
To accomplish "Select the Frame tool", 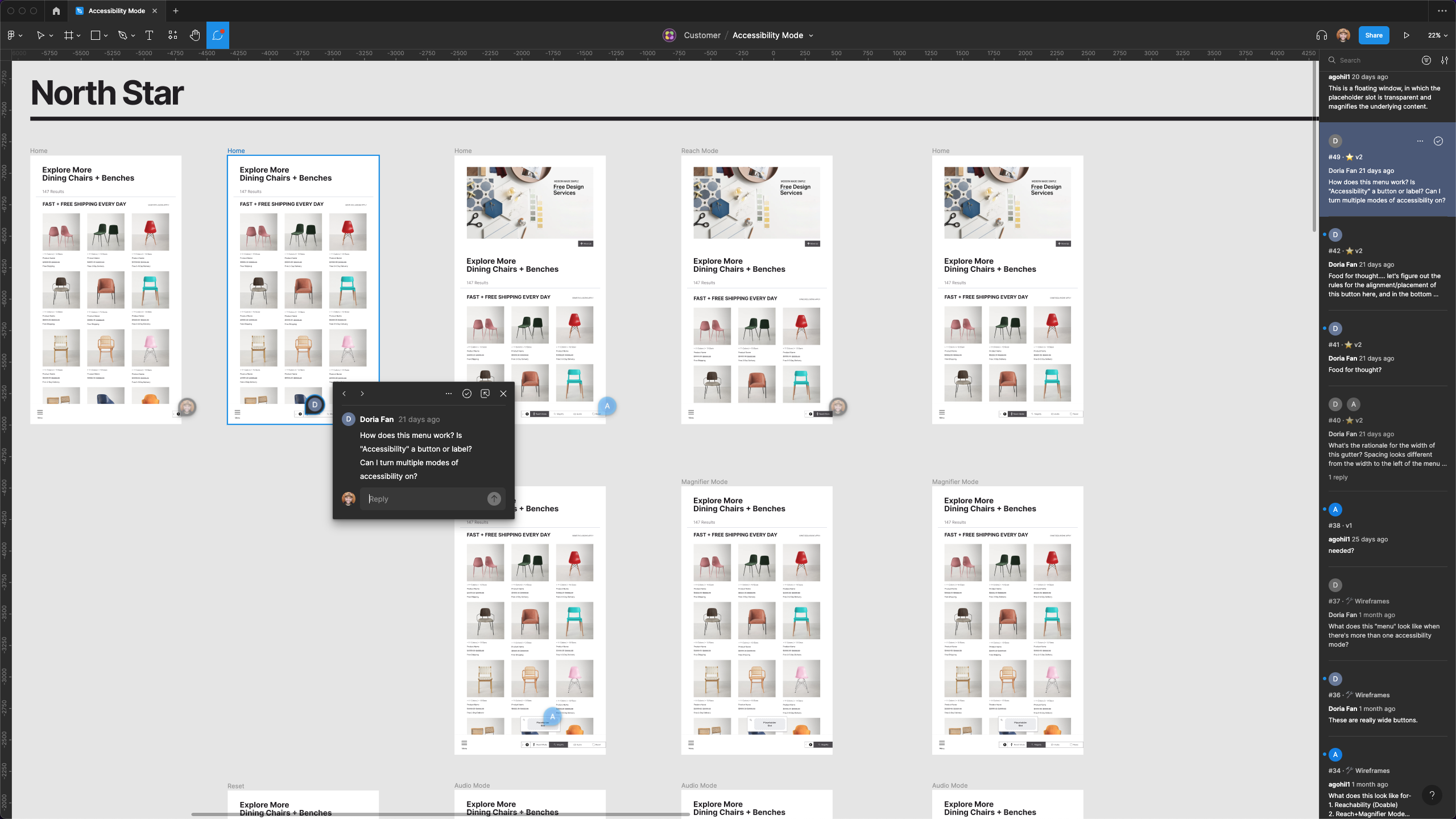I will 69,35.
